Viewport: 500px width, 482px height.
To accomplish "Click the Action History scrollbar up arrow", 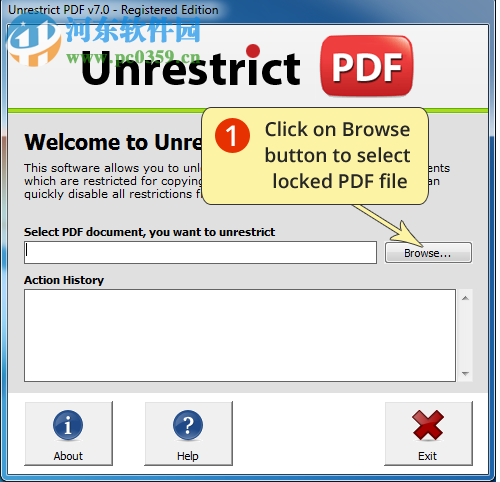I will 465,298.
